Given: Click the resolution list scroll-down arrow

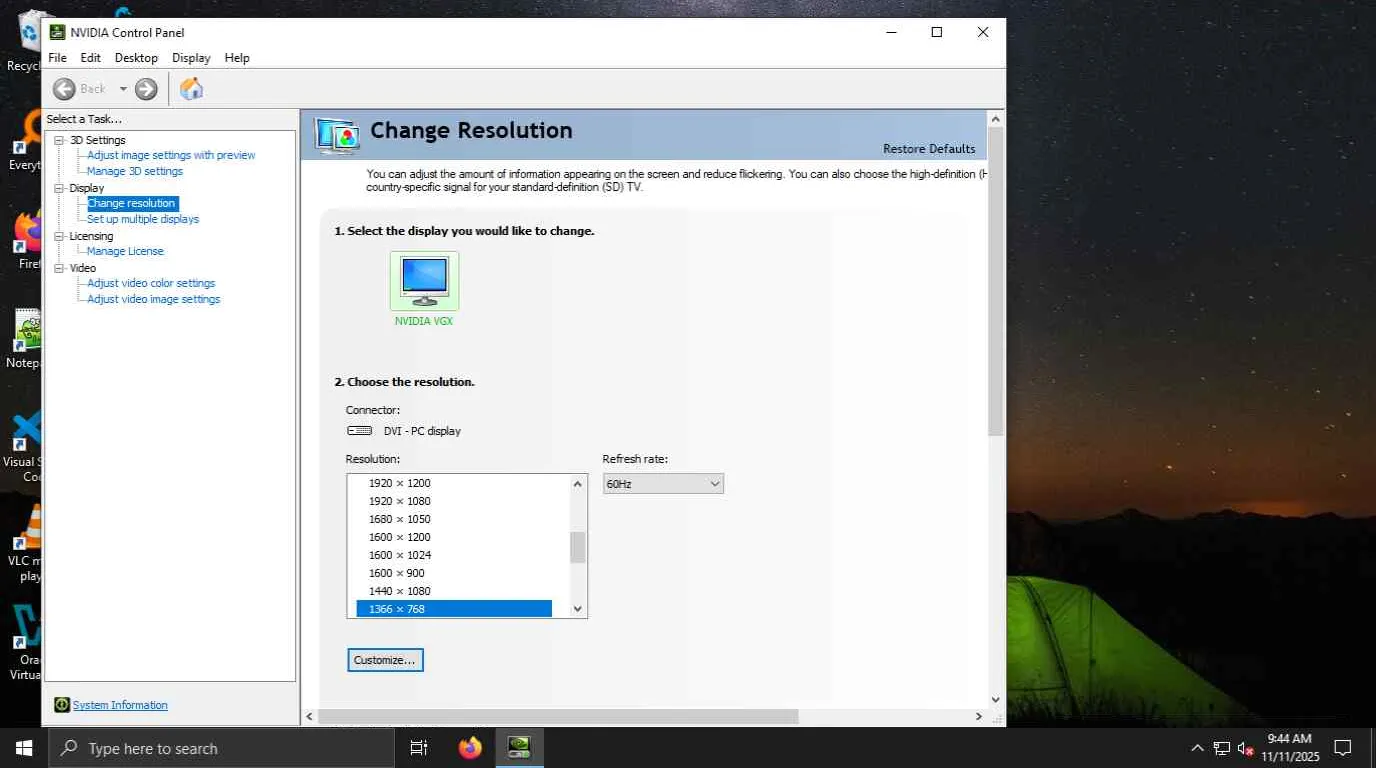Looking at the screenshot, I should (577, 608).
